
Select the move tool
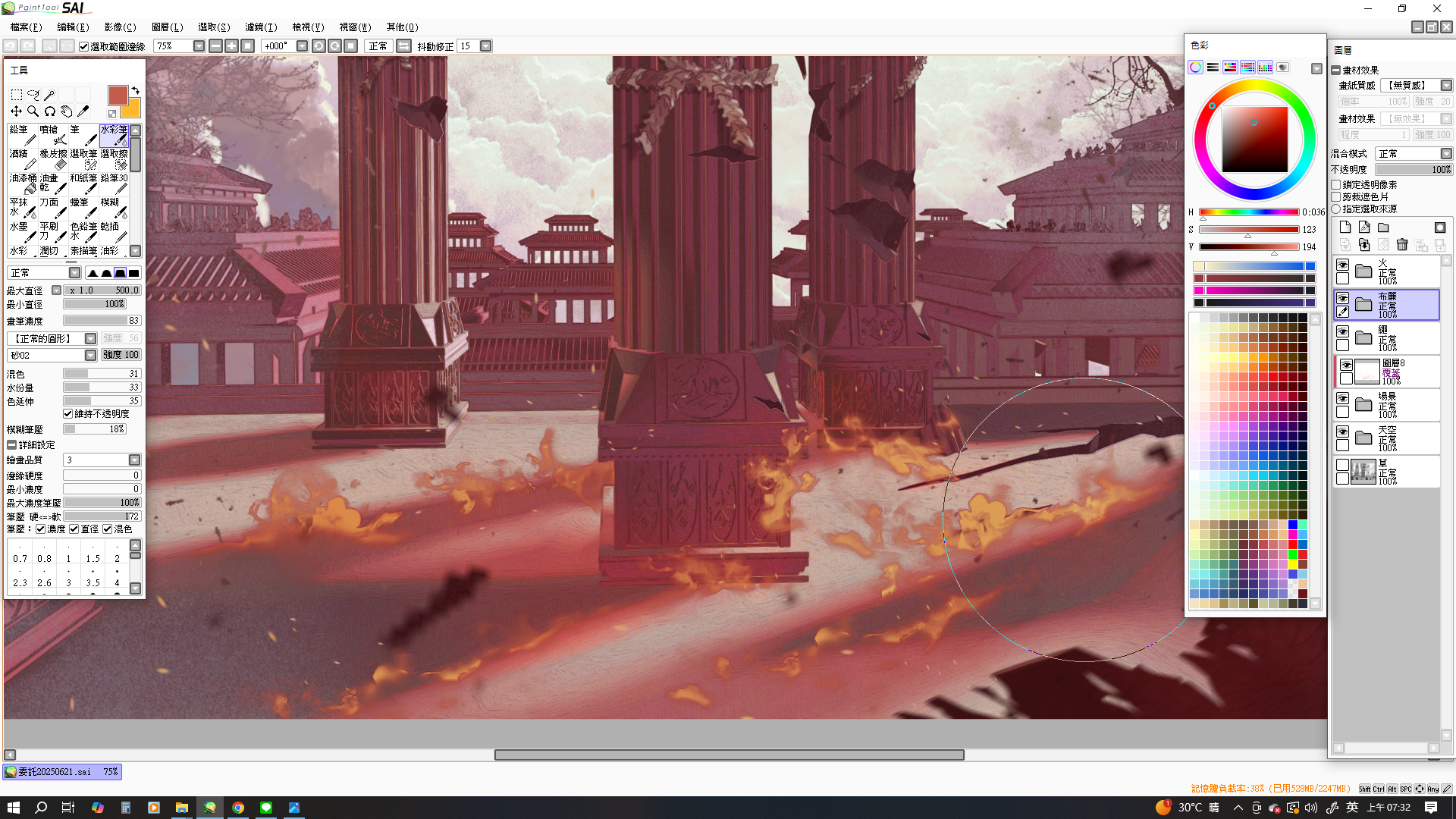pos(16,111)
